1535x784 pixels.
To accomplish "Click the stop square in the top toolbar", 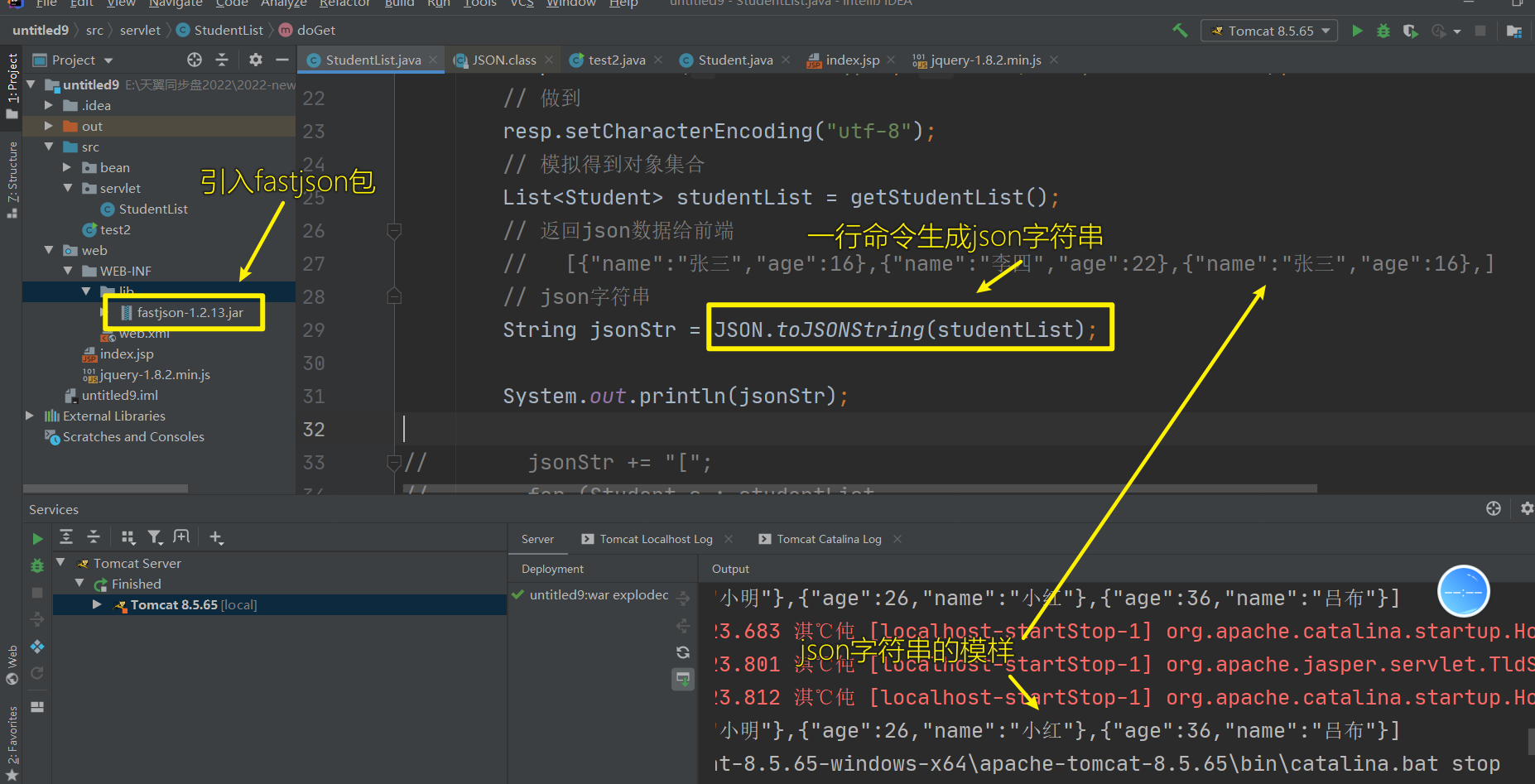I will [1480, 31].
